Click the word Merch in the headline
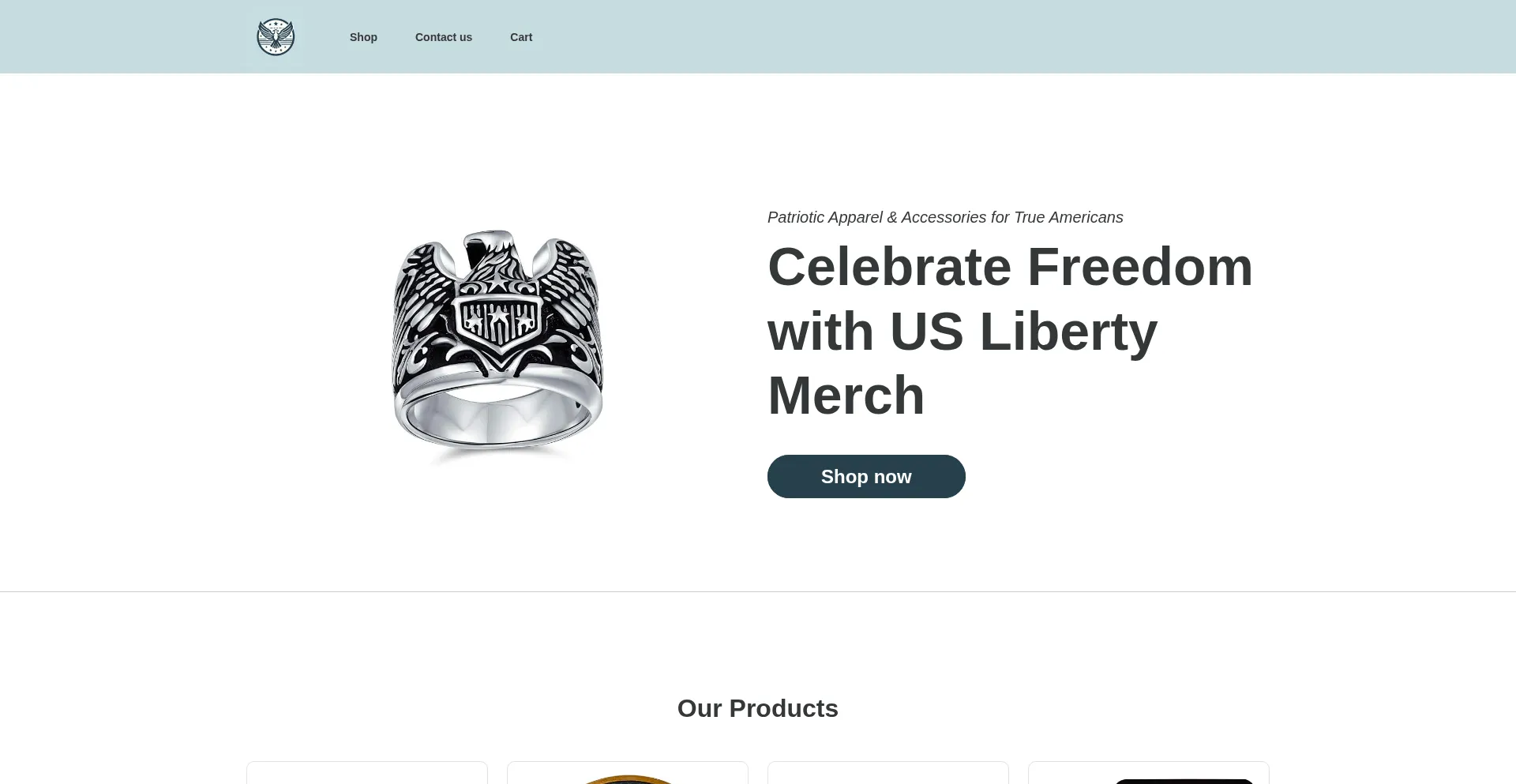Screen dimensions: 1516x784 pos(846,396)
